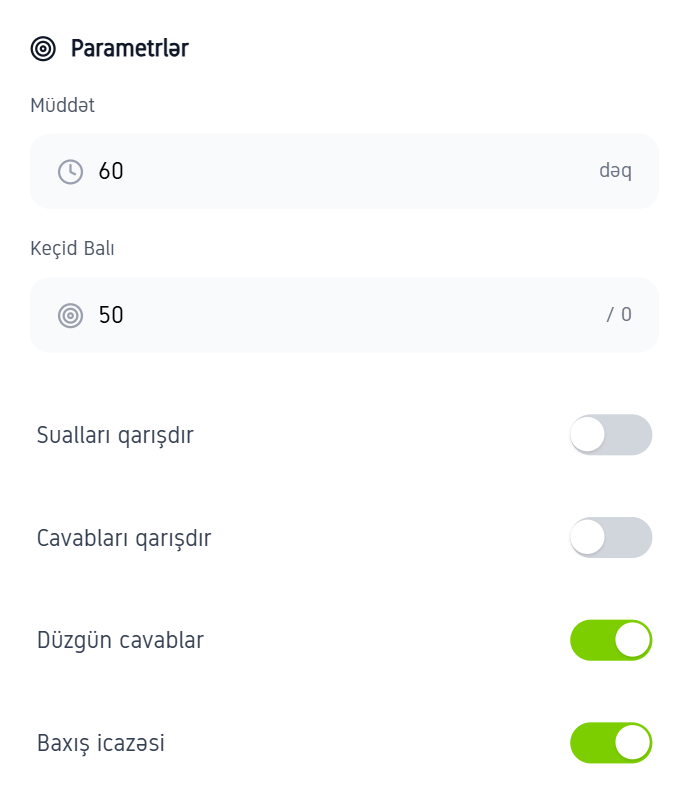
Task: Click the Müddət field label
Action: point(62,104)
